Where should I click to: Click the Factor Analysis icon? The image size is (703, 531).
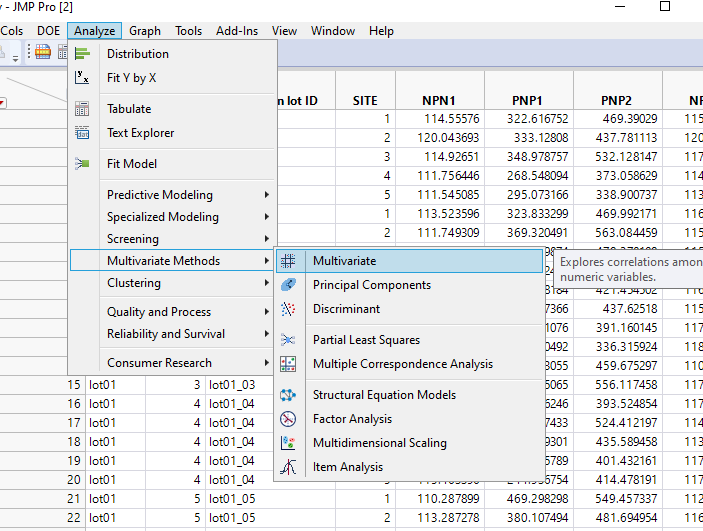(288, 419)
